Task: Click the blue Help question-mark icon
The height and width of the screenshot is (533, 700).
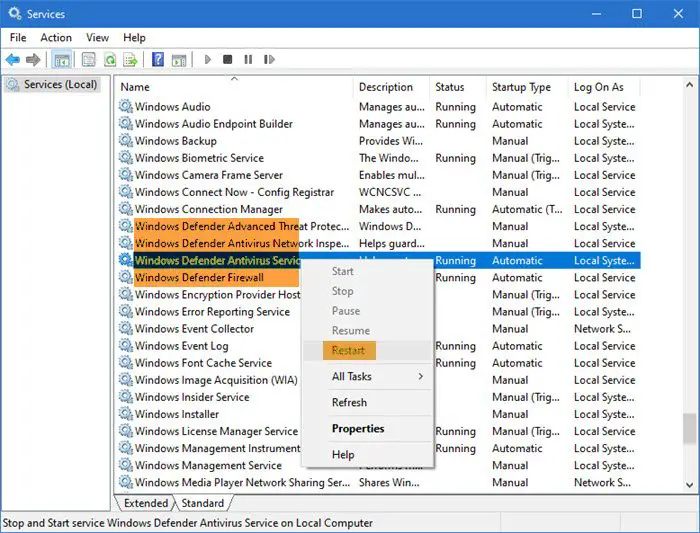Action: [x=158, y=59]
